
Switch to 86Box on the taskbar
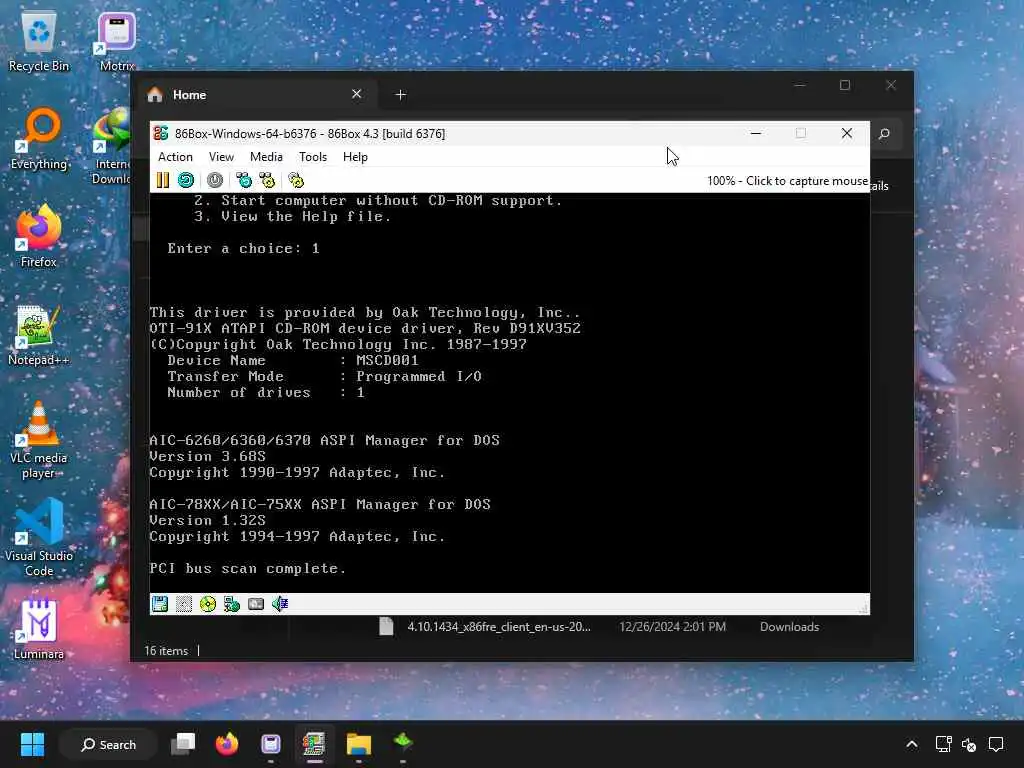(x=314, y=744)
